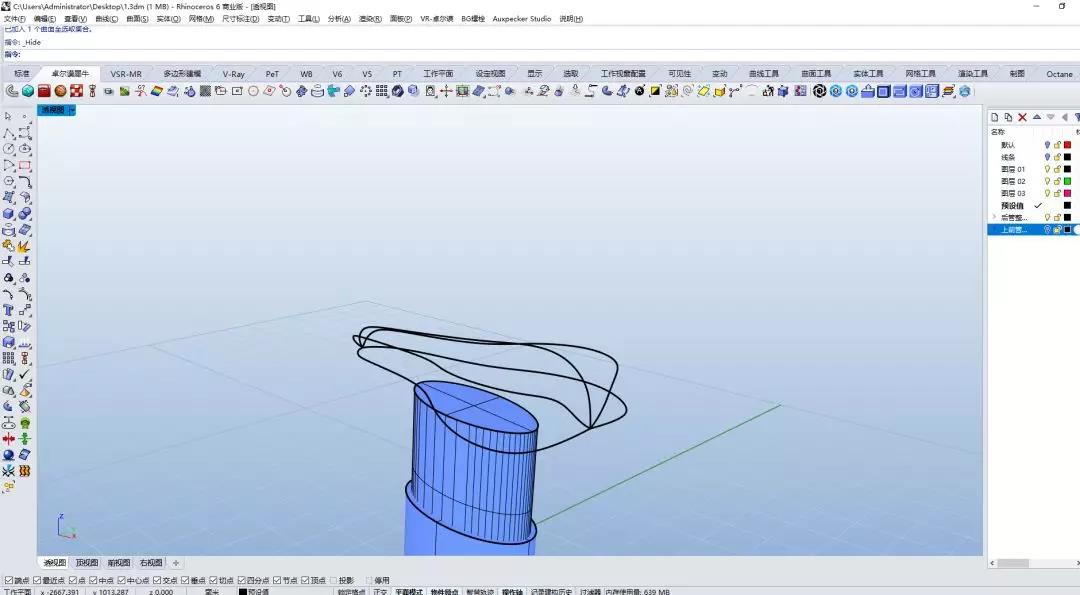Click the gray spiral icon at toolbar start
The height and width of the screenshot is (595, 1080).
[x=12, y=91]
